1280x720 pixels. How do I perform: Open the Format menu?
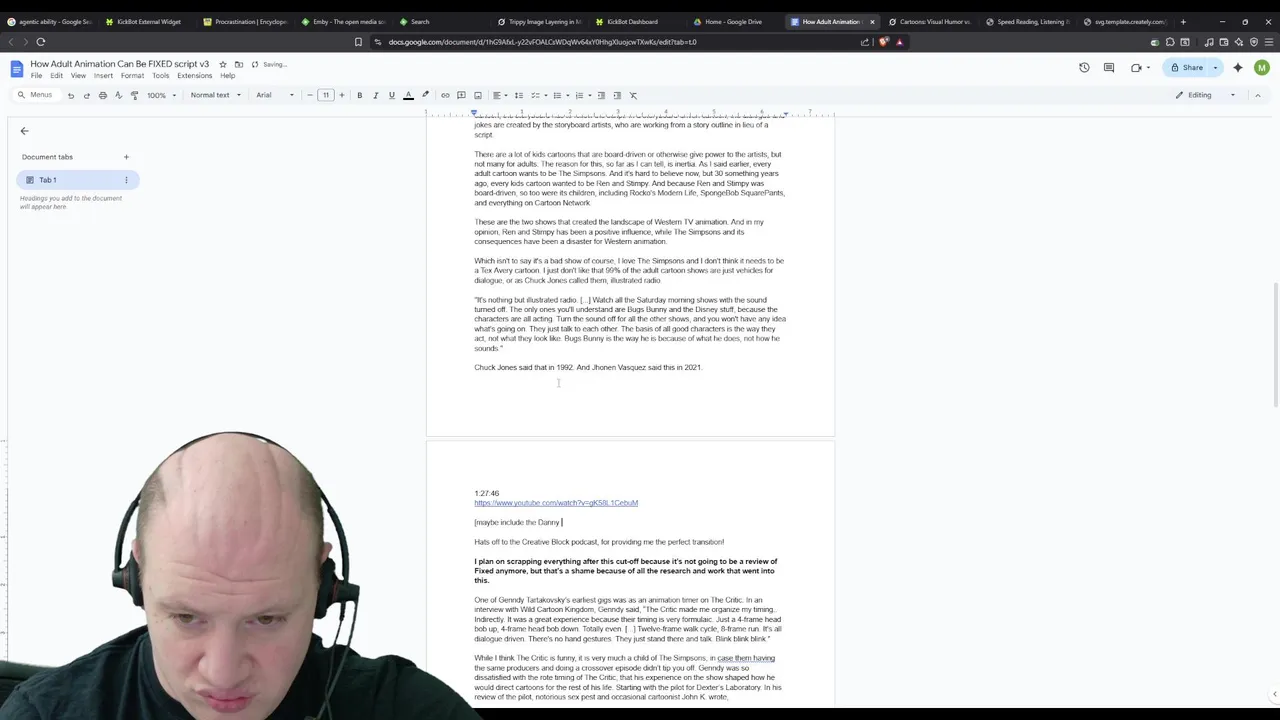(x=132, y=76)
